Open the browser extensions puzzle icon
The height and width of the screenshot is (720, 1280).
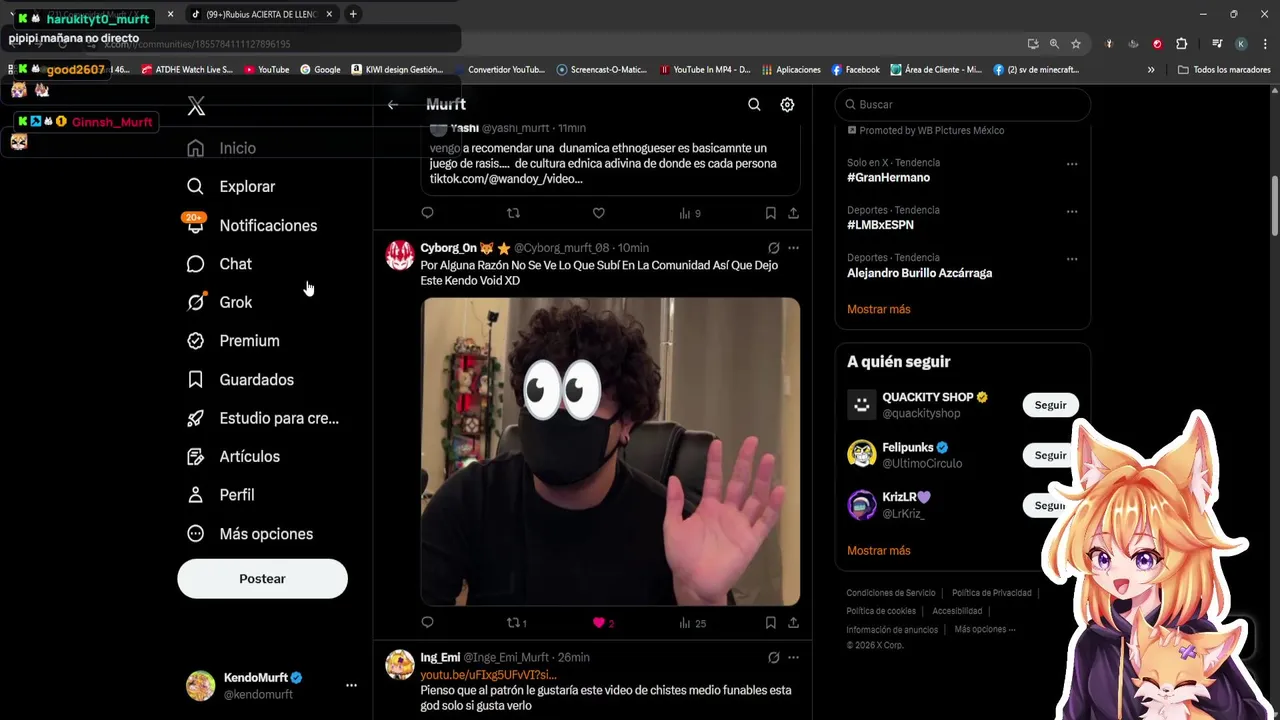pyautogui.click(x=1182, y=44)
